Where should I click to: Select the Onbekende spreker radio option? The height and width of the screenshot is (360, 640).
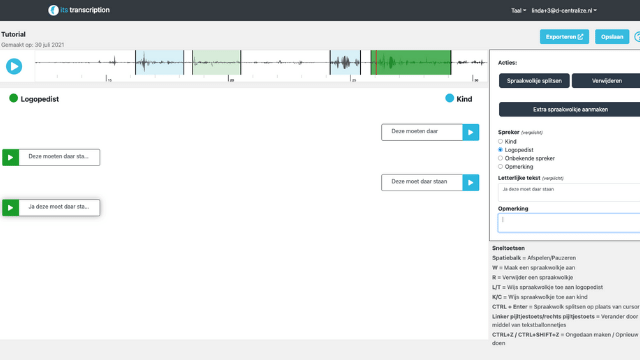[x=500, y=158]
